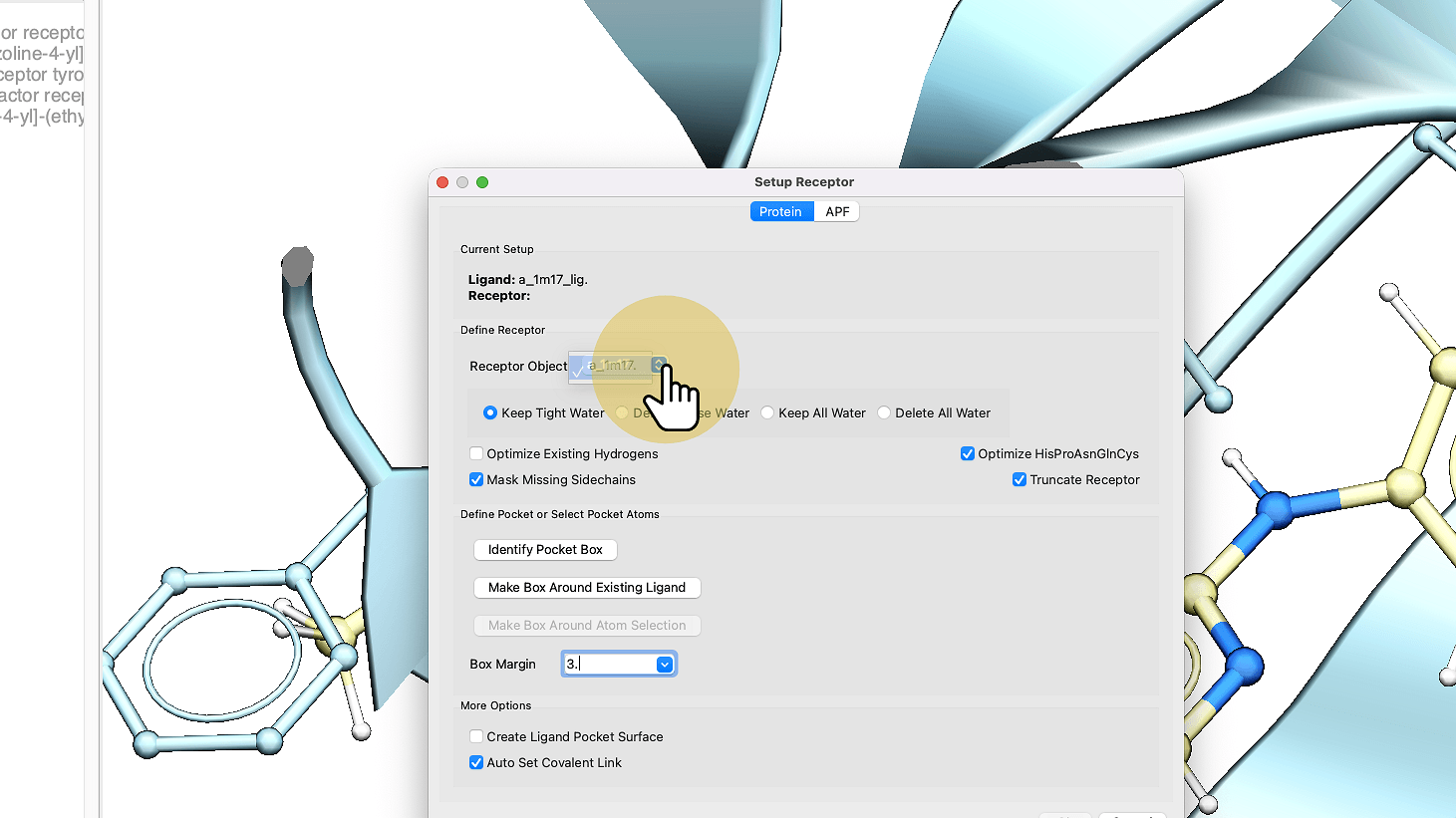Select the Delete Loose Water option
The height and width of the screenshot is (818, 1456).
623,412
